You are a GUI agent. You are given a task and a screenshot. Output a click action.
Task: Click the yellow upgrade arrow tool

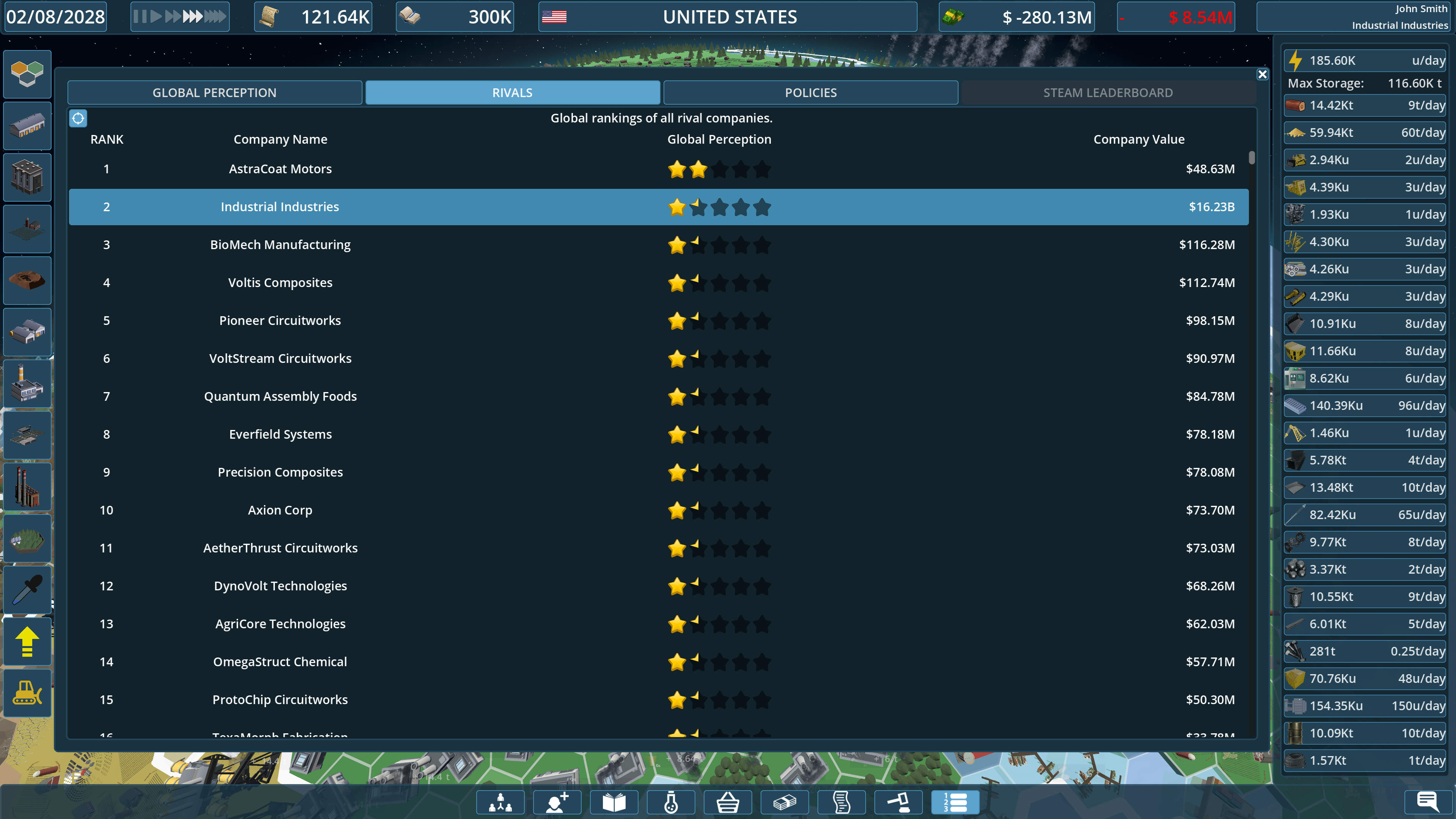tap(27, 642)
